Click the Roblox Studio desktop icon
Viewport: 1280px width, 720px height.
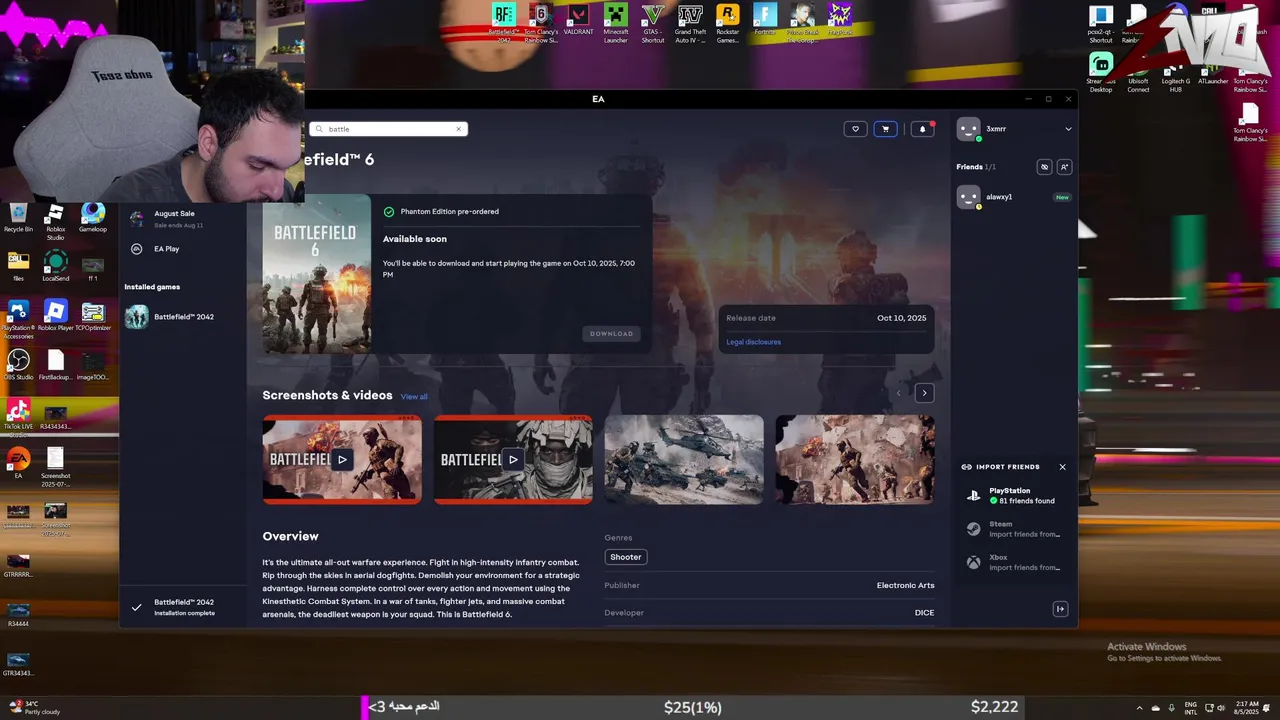(x=55, y=222)
